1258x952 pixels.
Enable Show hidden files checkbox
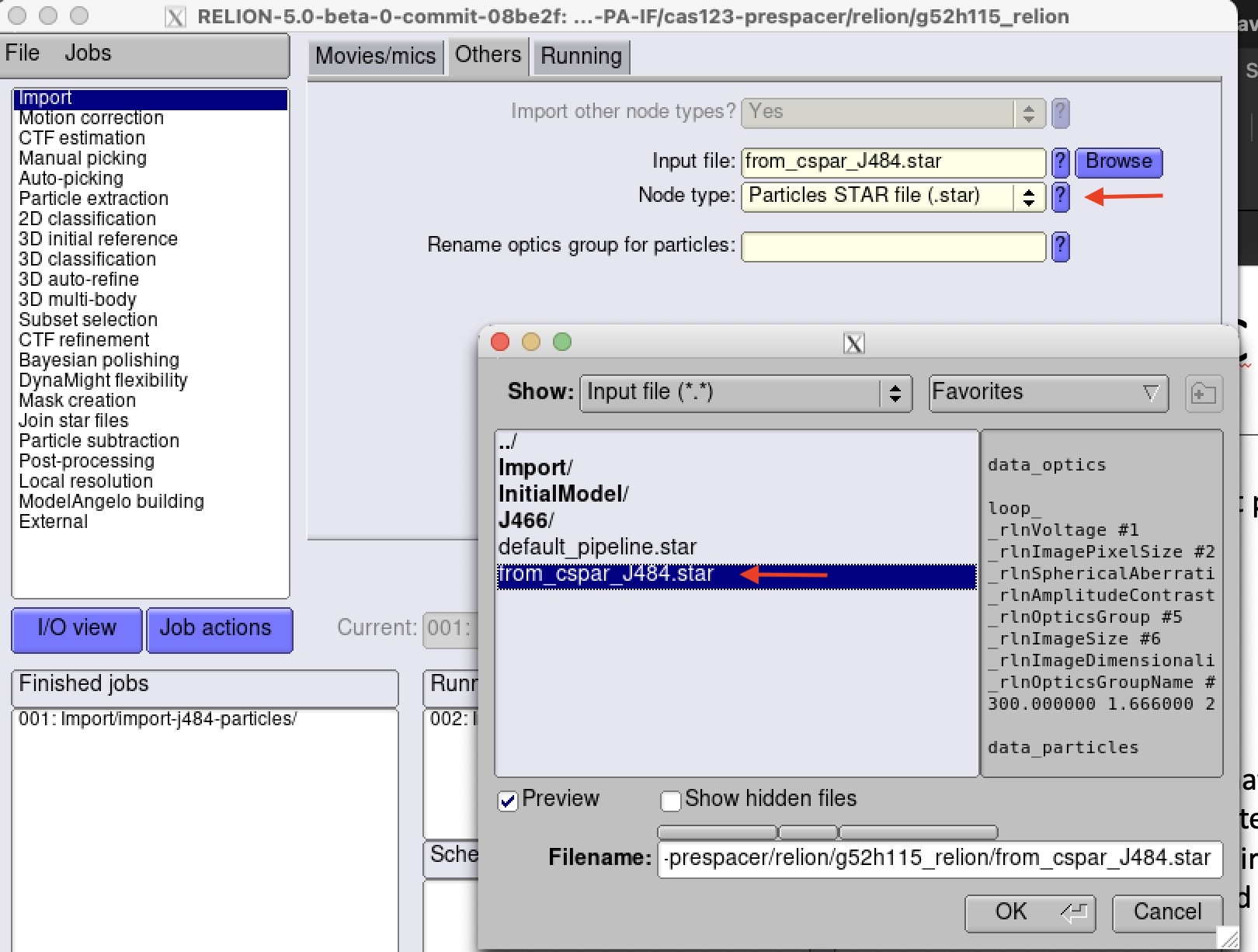pyautogui.click(x=670, y=801)
